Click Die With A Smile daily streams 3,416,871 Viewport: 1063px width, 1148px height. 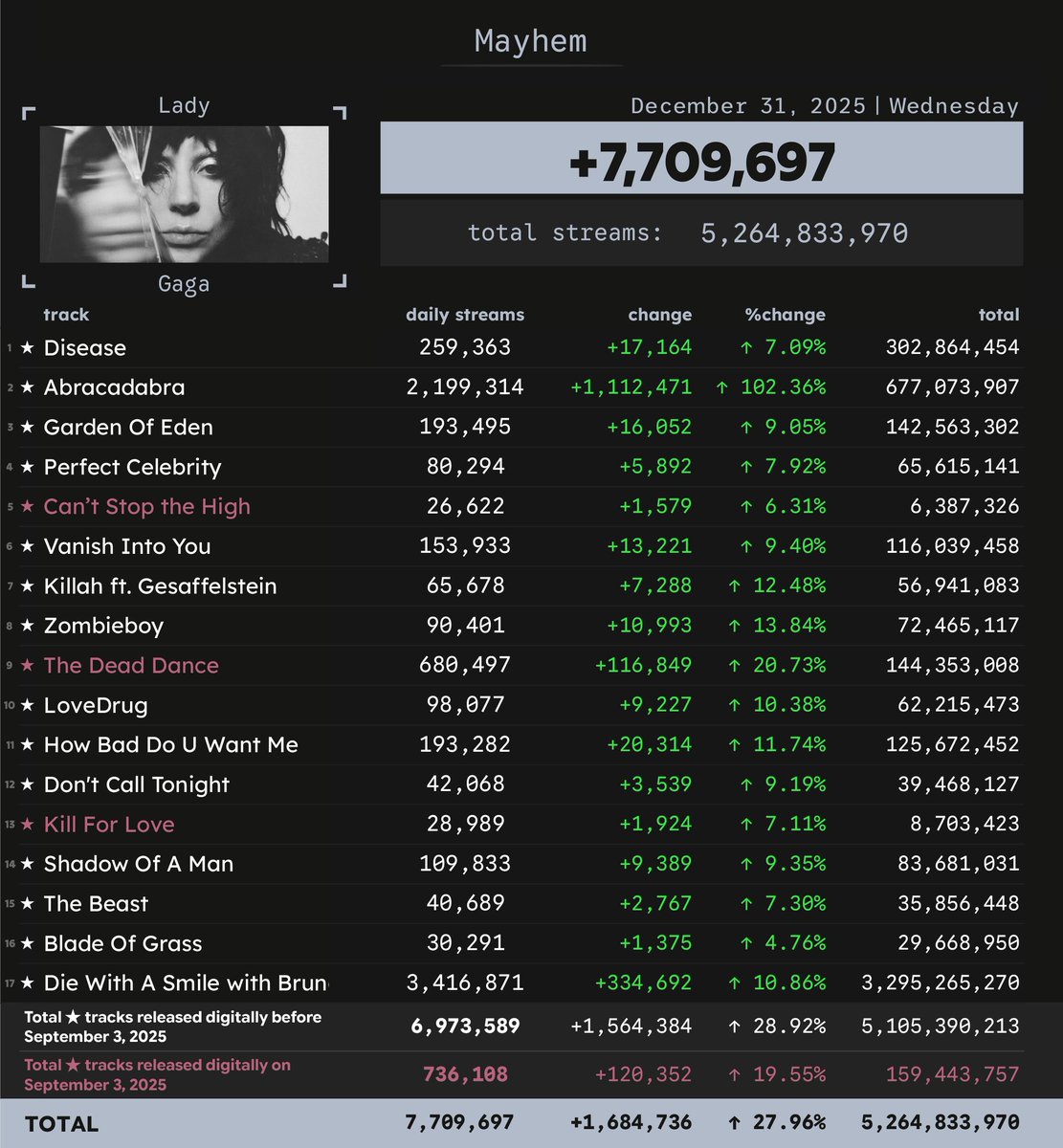(x=465, y=983)
